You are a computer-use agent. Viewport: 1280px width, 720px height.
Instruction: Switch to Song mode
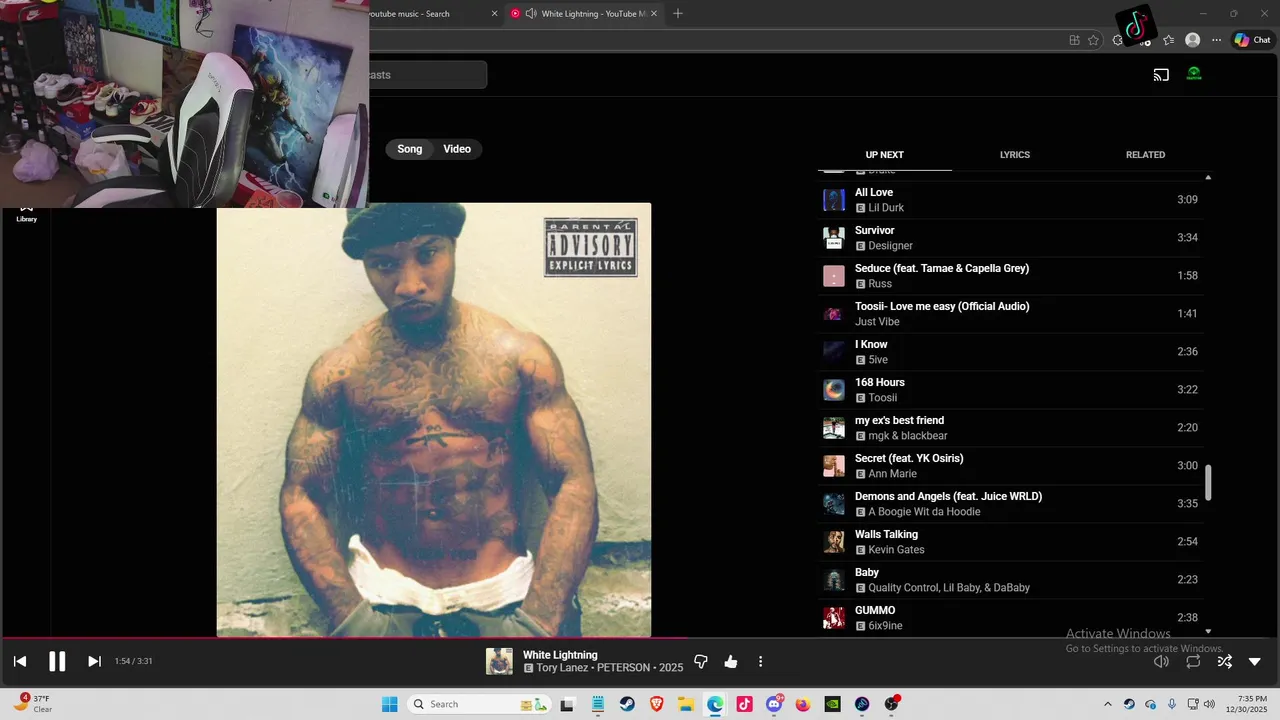(x=410, y=149)
